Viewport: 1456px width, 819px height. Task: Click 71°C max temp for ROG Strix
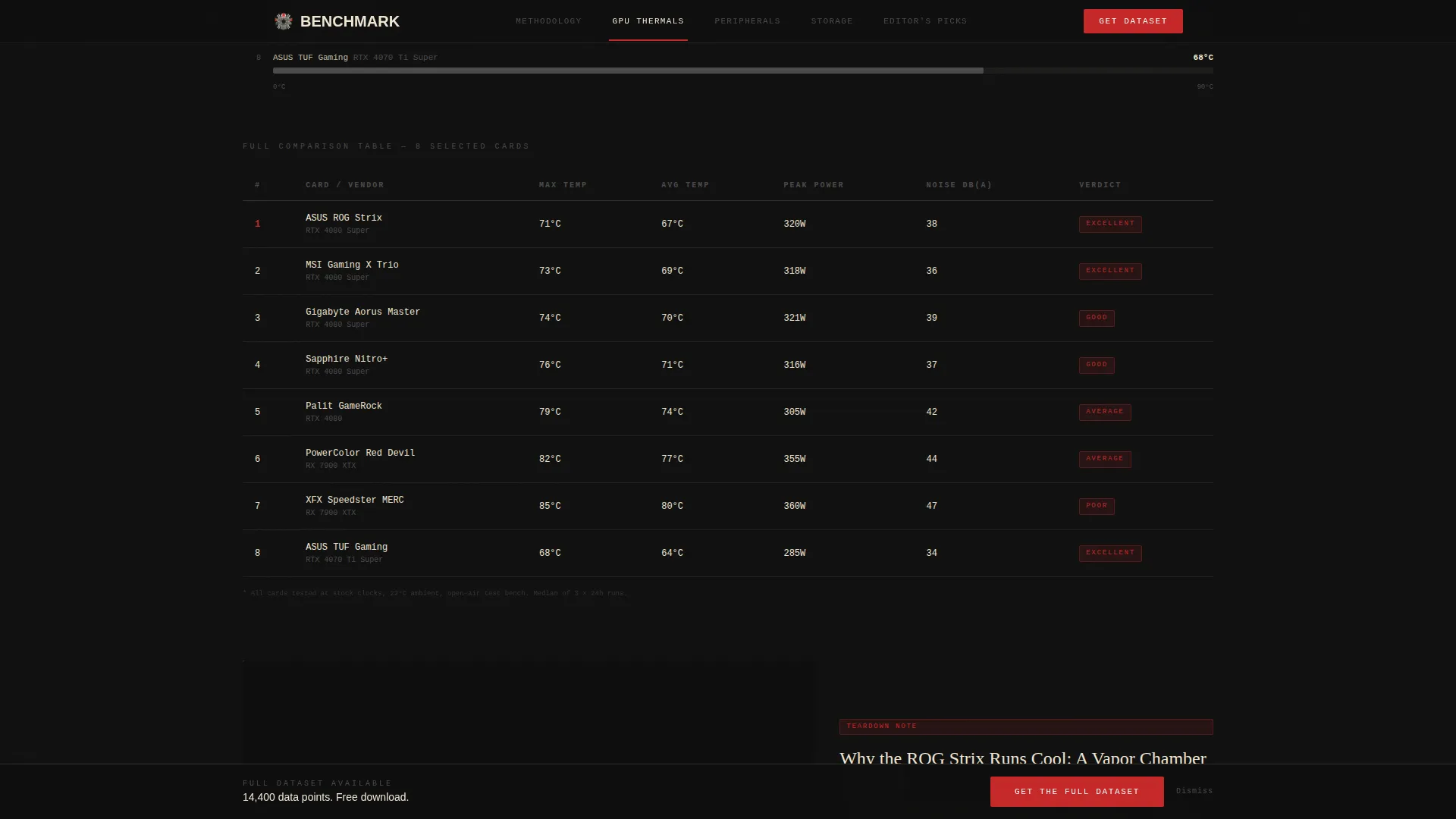[x=550, y=224]
